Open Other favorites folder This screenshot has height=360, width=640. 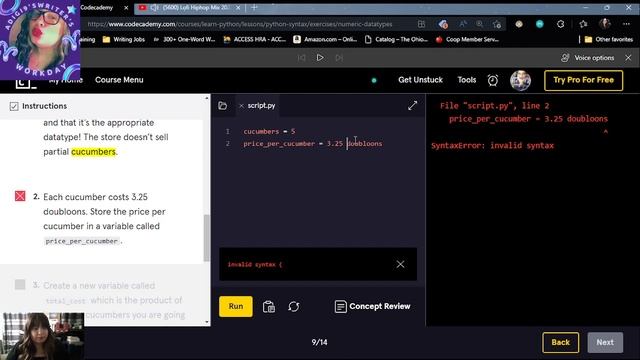[609, 40]
